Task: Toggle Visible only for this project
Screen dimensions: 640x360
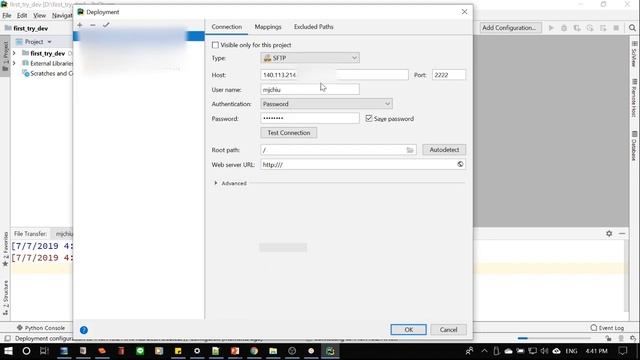Action: pos(215,45)
